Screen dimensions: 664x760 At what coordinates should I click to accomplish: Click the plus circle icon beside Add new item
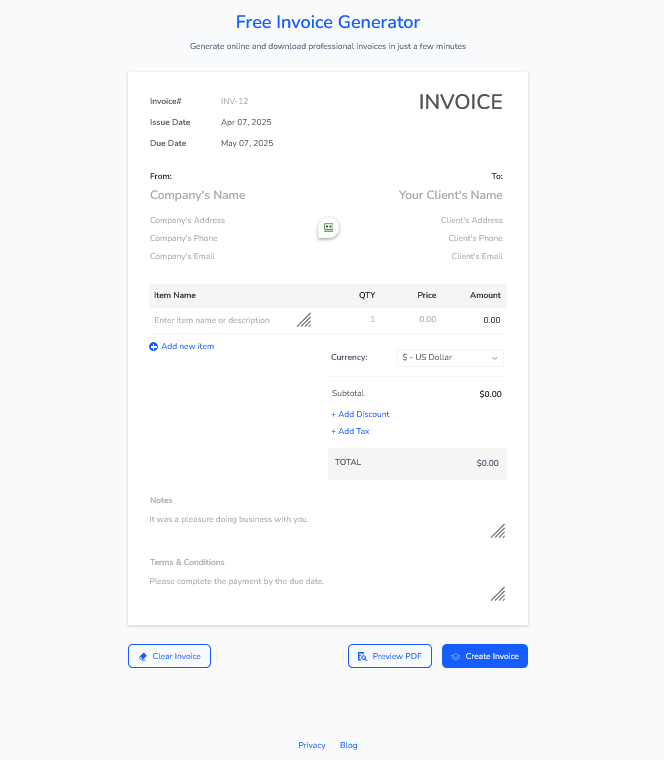tap(153, 347)
